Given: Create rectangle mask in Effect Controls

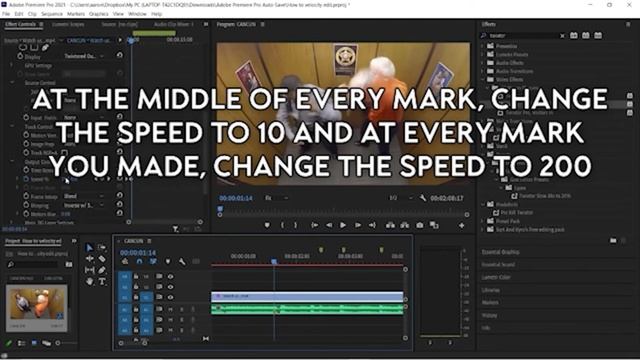Looking at the screenshot, I should 34,47.
